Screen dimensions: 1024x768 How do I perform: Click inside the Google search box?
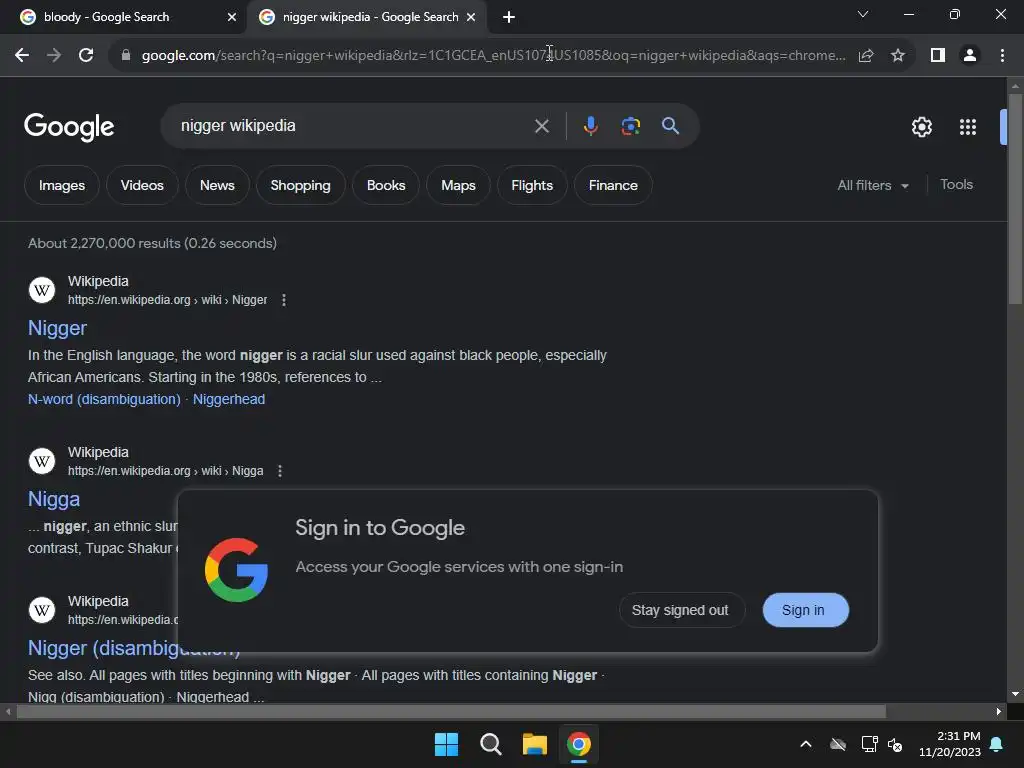[x=353, y=126]
